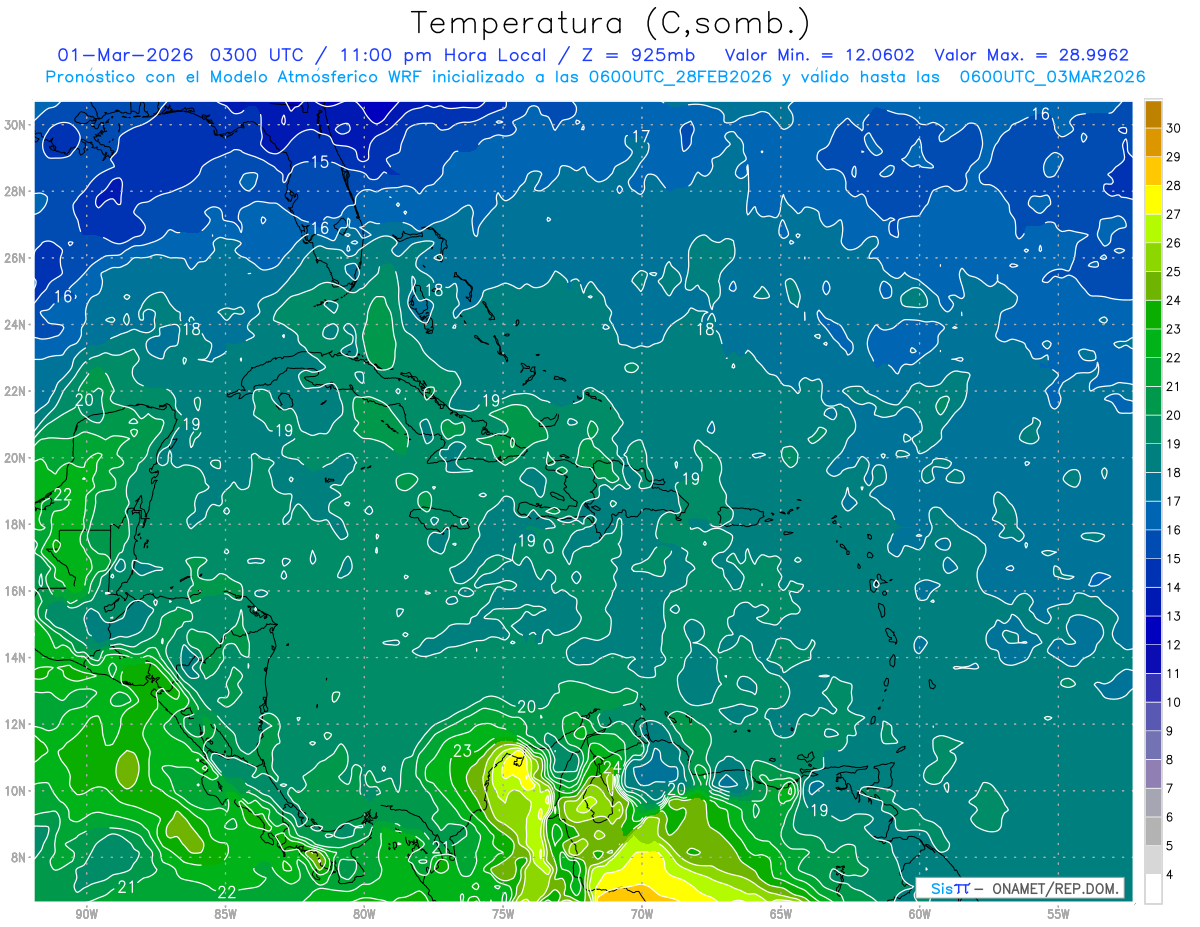Pick the white swatch below 4
Image resolution: width=1200 pixels, height=927 pixels.
click(1153, 888)
